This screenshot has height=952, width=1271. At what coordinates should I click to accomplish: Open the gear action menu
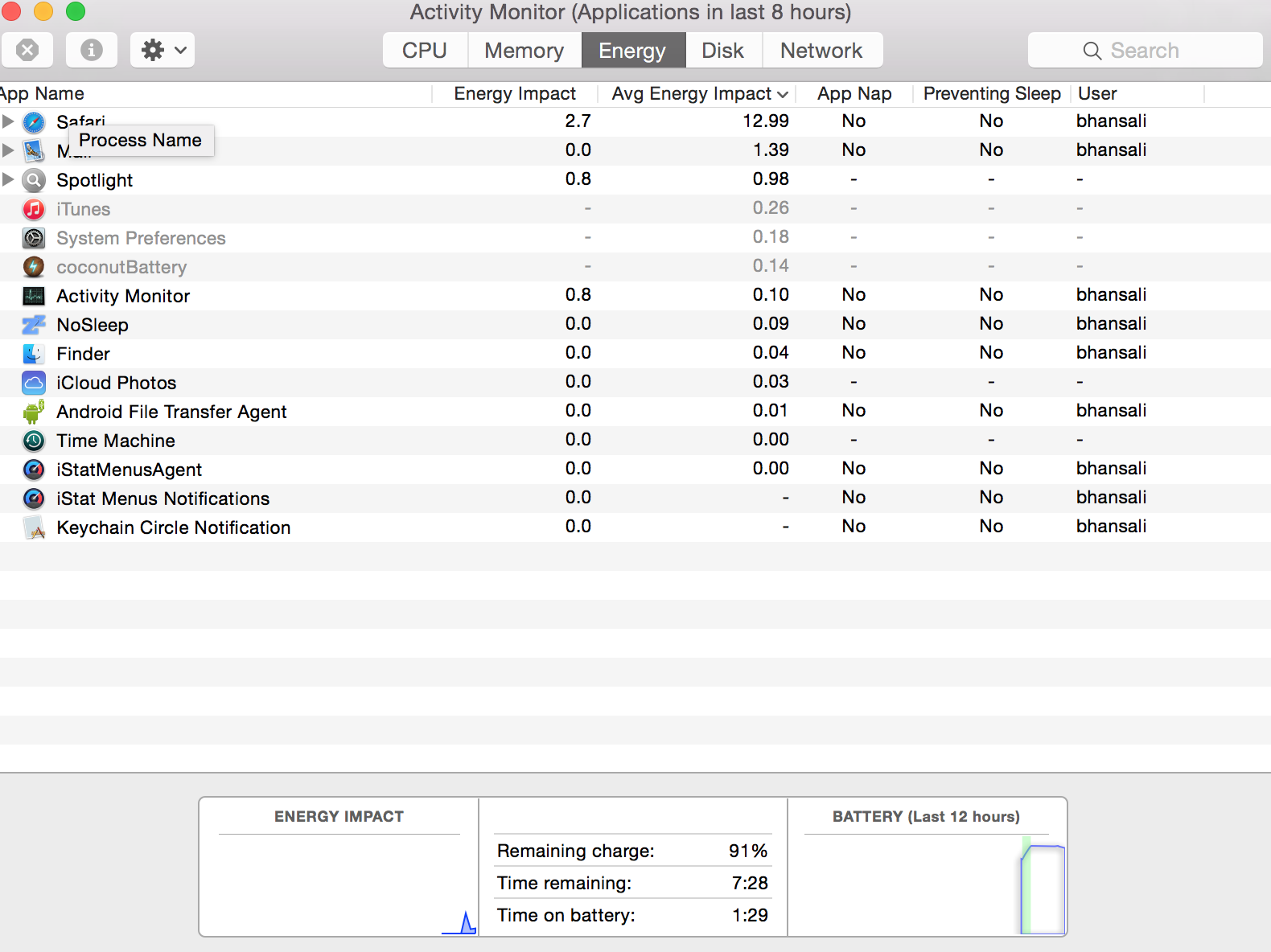point(162,50)
